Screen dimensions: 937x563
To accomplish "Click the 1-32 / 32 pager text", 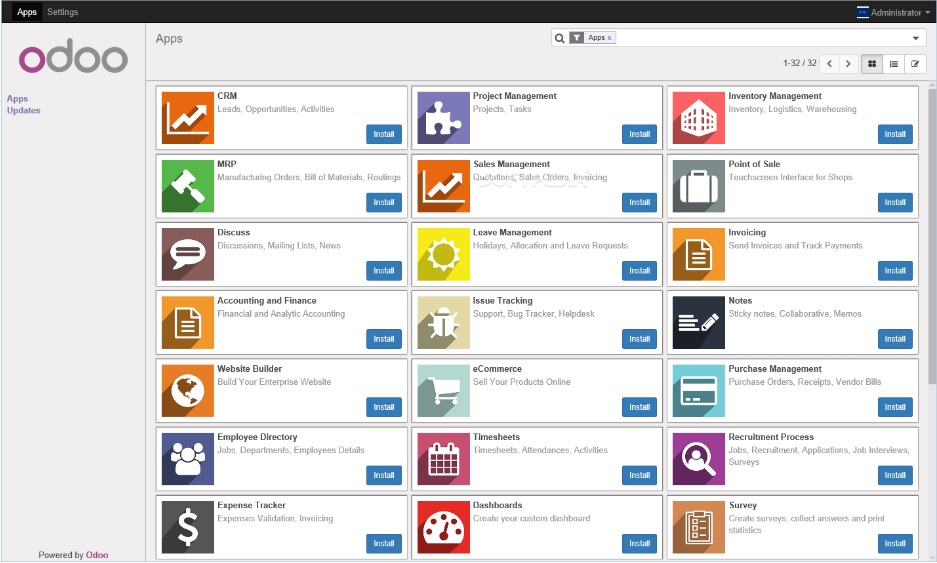I will (800, 63).
